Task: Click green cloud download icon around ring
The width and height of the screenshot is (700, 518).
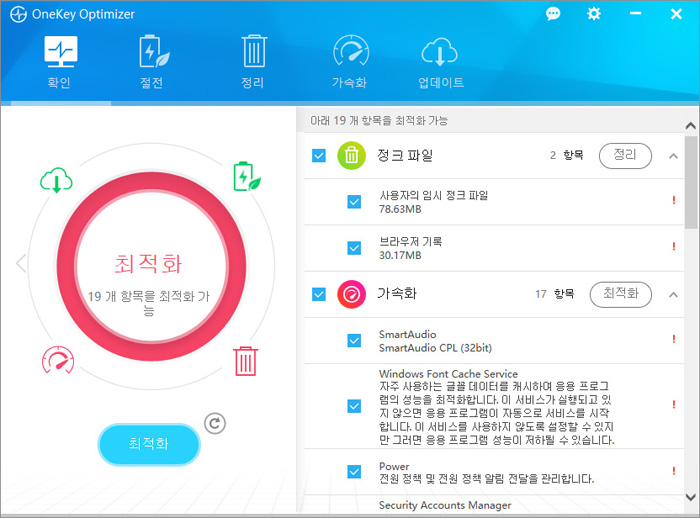Action: pyautogui.click(x=56, y=180)
